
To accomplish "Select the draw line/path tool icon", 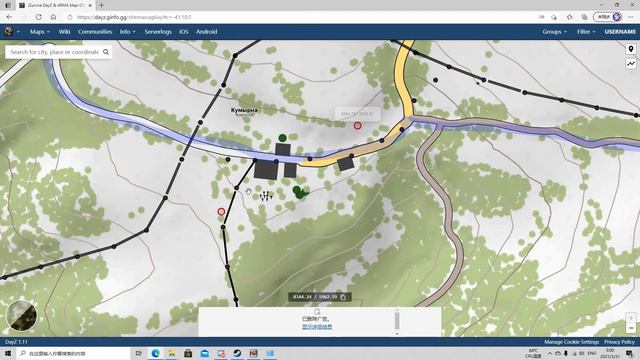I will coord(631,64).
